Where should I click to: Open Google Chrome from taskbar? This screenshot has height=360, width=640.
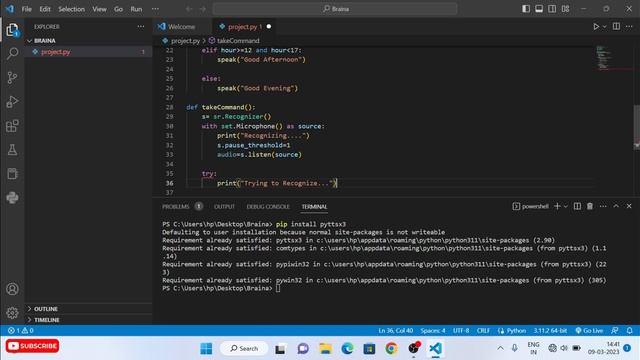pyautogui.click(x=391, y=349)
